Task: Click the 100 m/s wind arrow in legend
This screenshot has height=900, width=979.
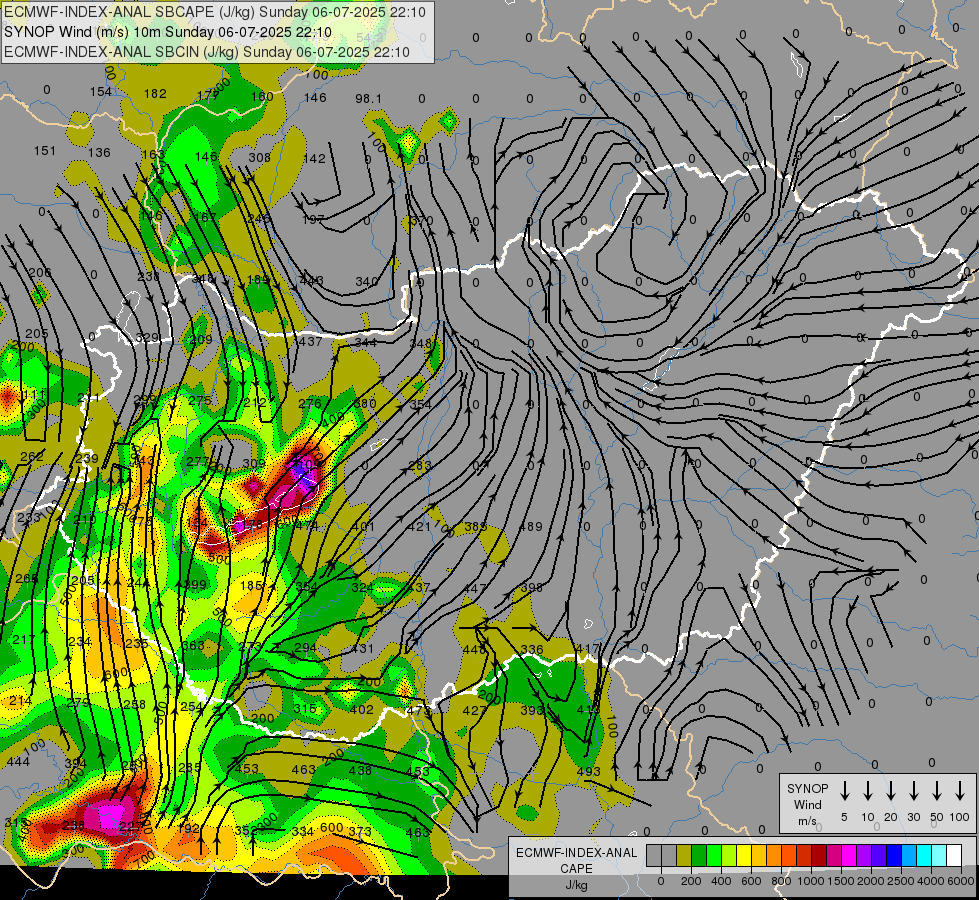Action: click(x=960, y=791)
